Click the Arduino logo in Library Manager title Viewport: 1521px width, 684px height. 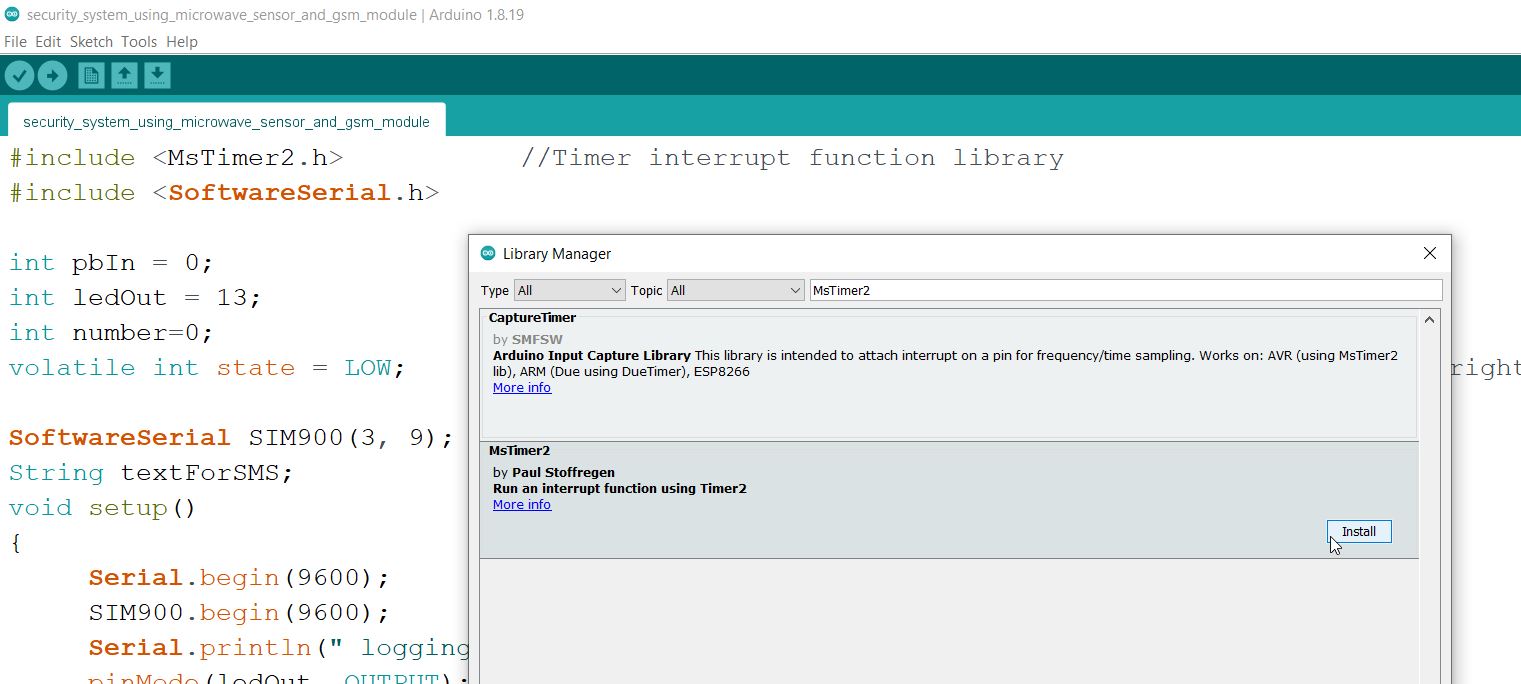[488, 253]
